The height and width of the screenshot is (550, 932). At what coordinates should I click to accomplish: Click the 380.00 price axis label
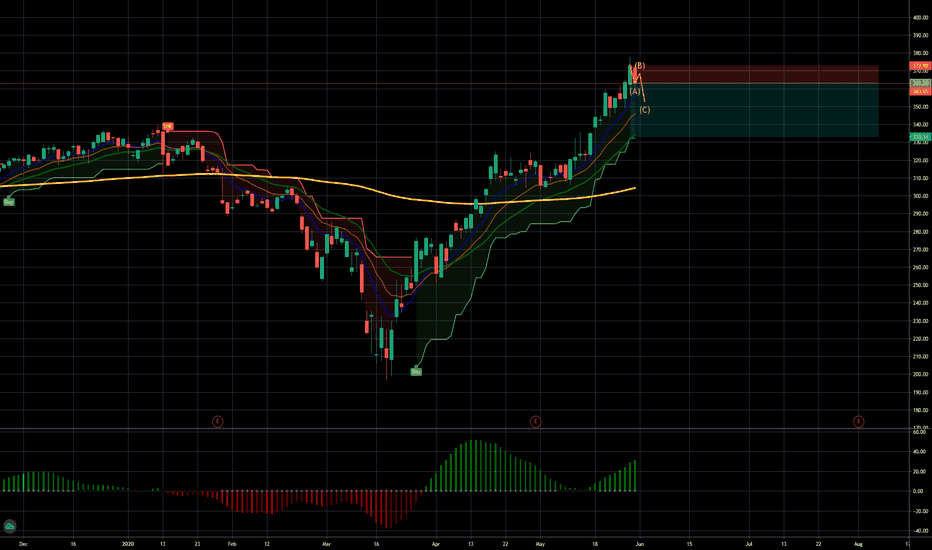click(x=920, y=54)
